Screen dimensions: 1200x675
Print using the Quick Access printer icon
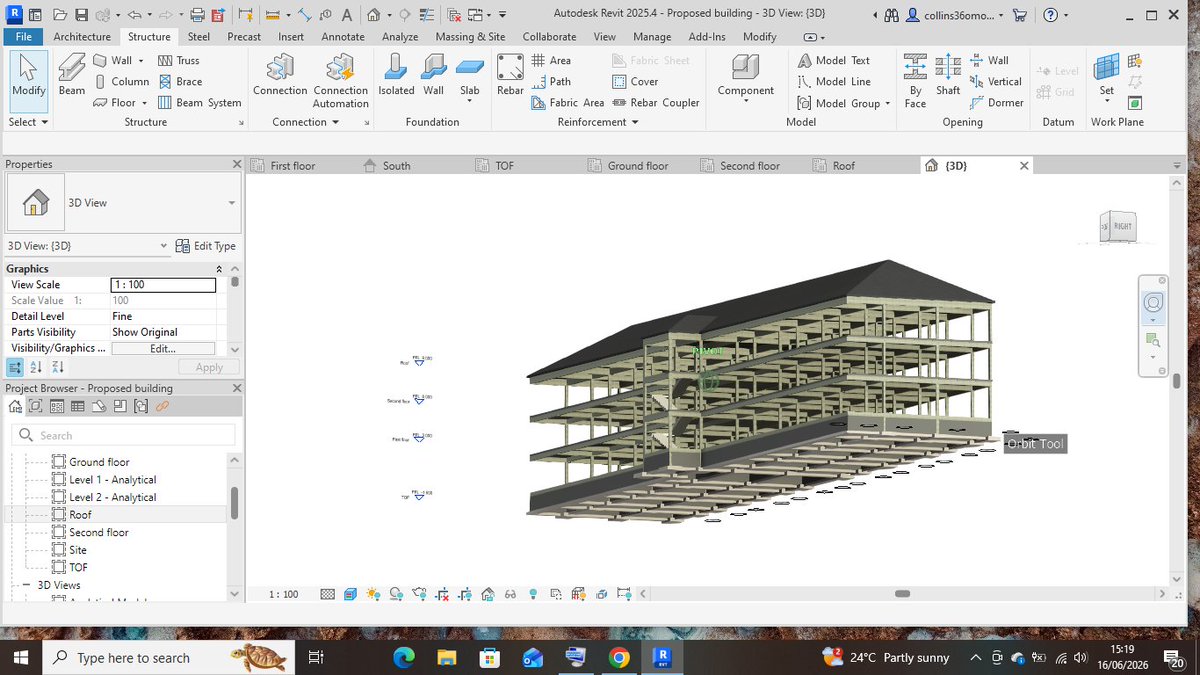coord(197,15)
